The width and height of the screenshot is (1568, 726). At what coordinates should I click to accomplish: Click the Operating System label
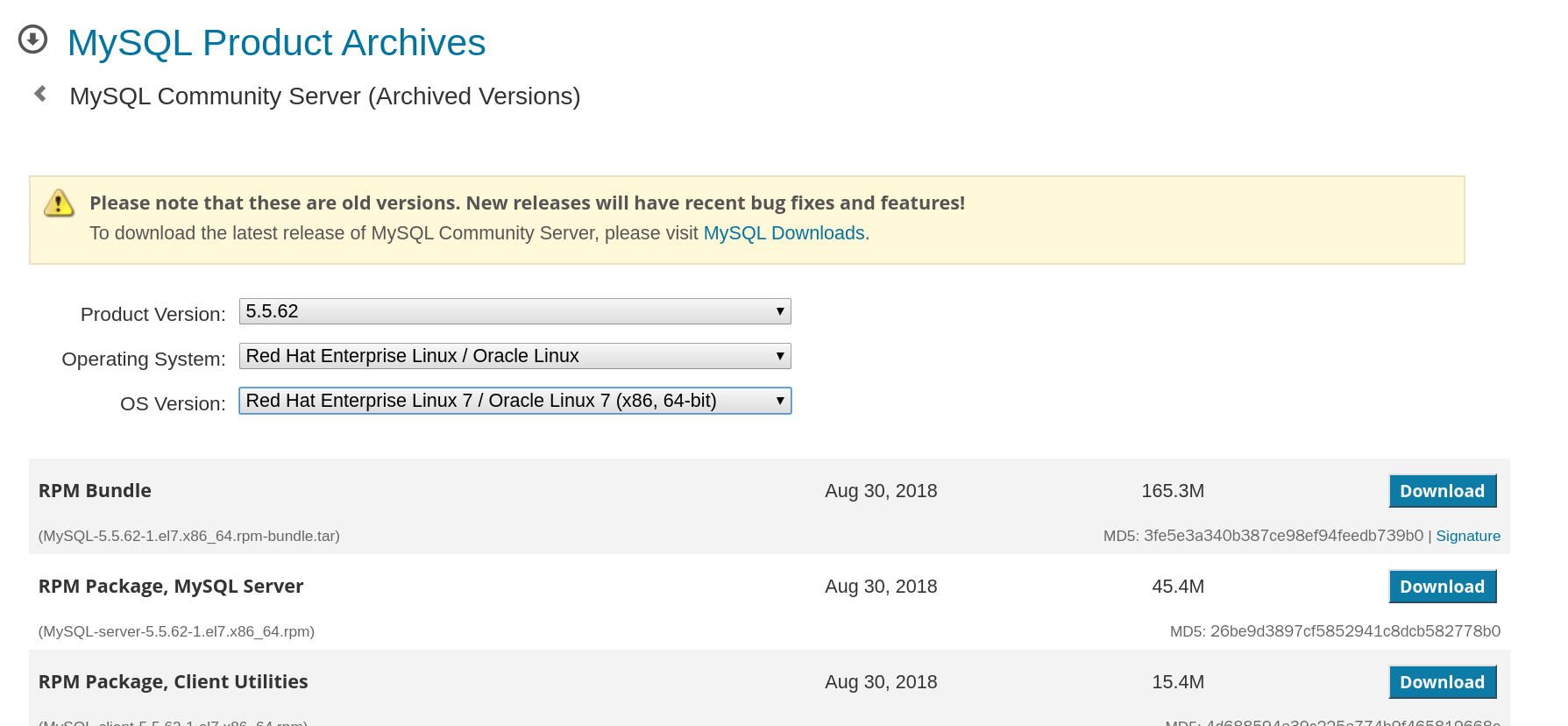[144, 359]
